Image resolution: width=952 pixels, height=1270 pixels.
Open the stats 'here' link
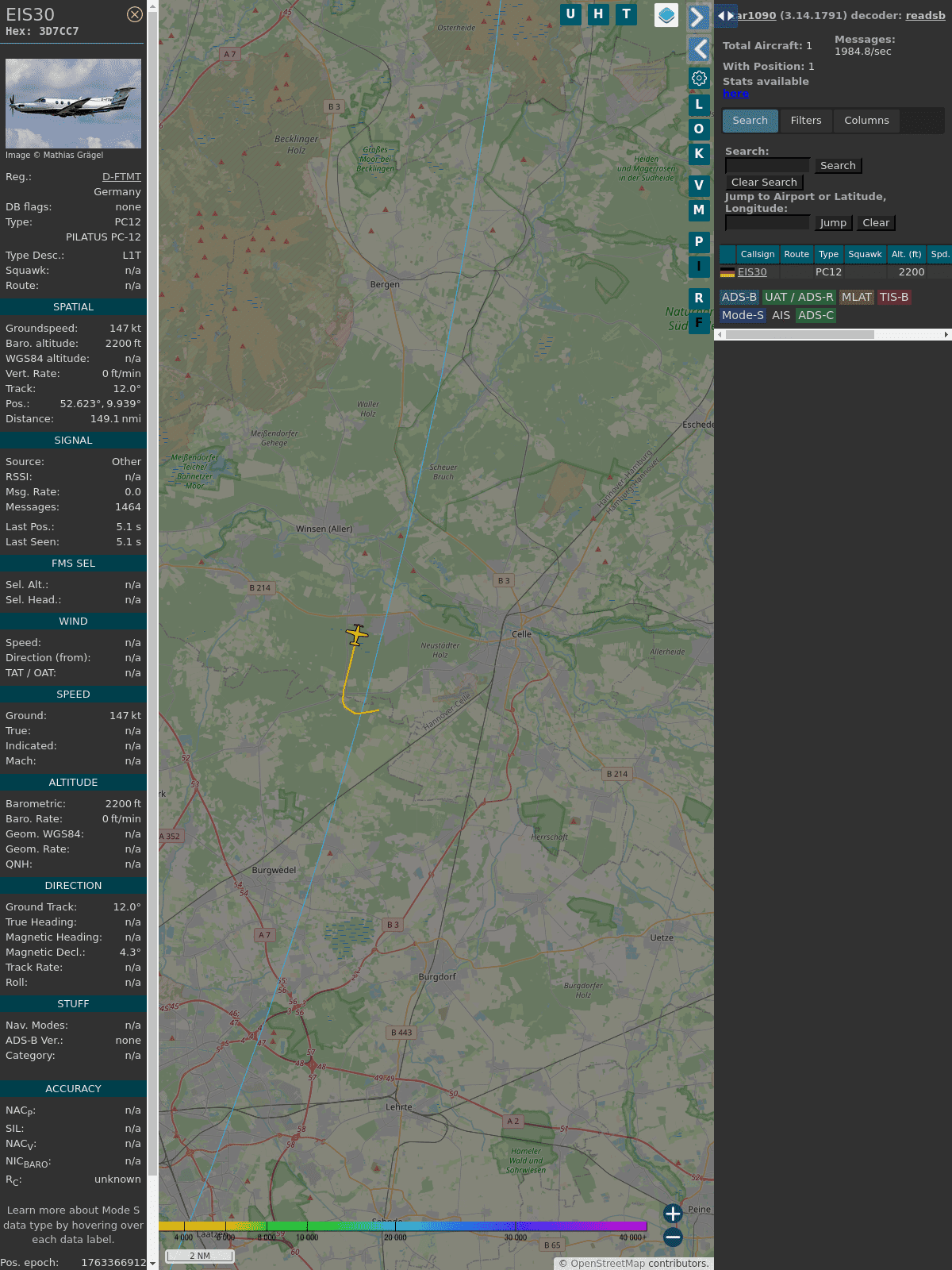[x=735, y=94]
